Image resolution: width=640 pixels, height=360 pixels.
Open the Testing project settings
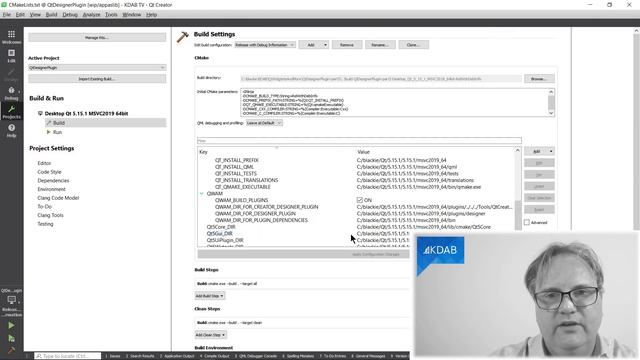[x=45, y=224]
